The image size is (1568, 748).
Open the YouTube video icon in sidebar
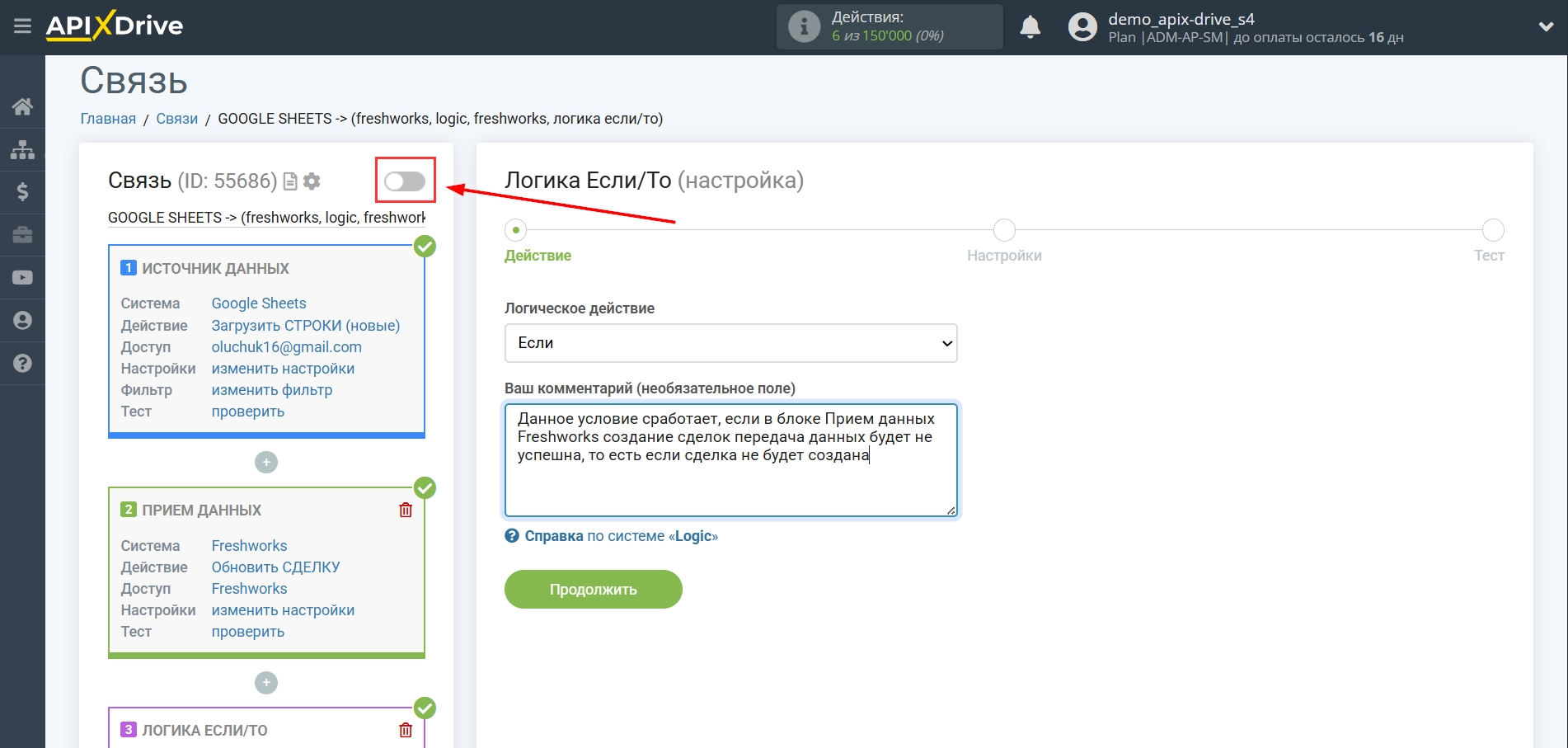[x=22, y=278]
